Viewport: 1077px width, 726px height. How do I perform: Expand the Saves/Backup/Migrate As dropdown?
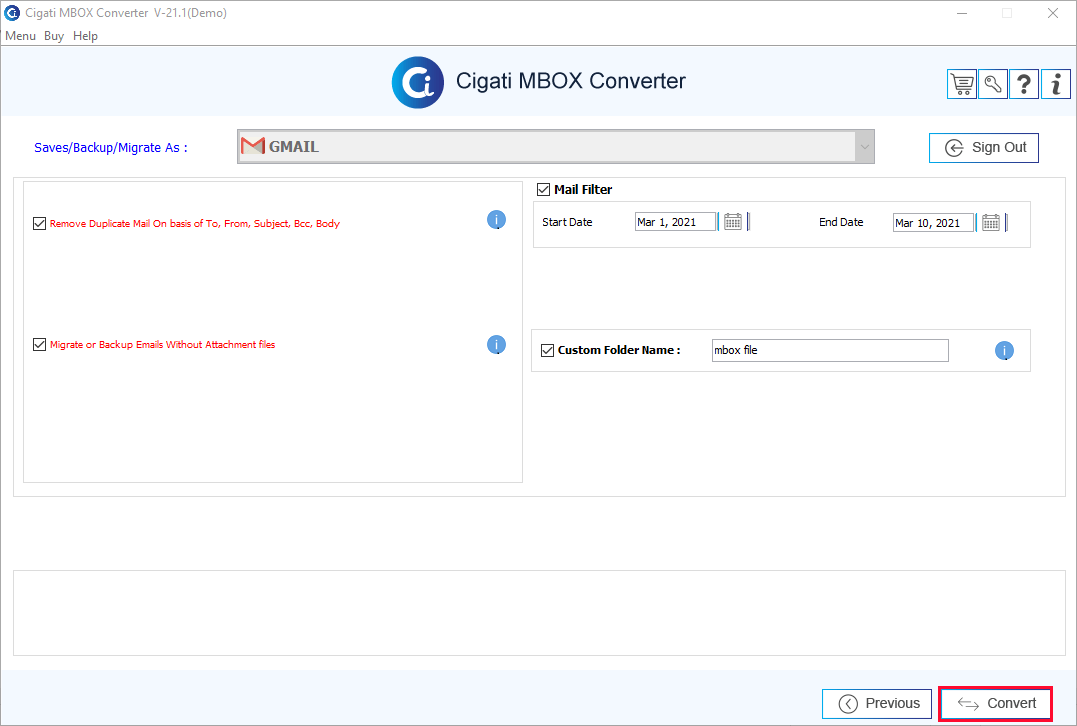click(x=864, y=147)
